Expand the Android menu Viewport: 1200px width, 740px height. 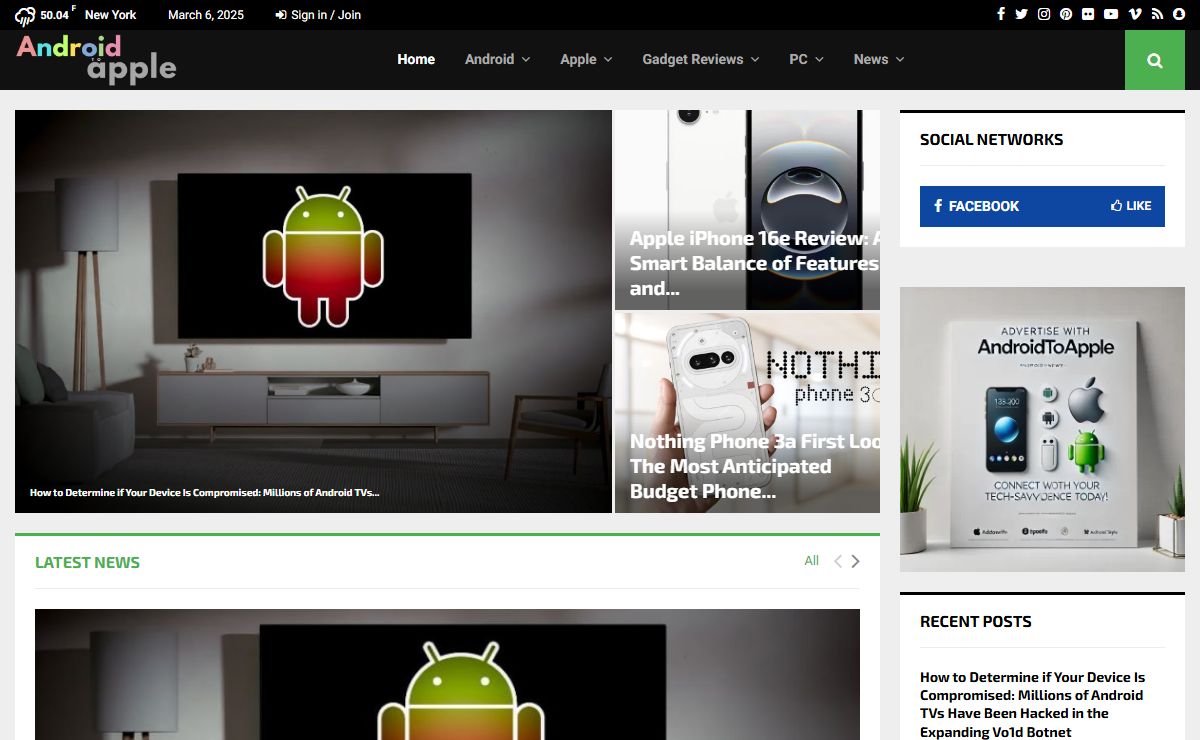[497, 59]
